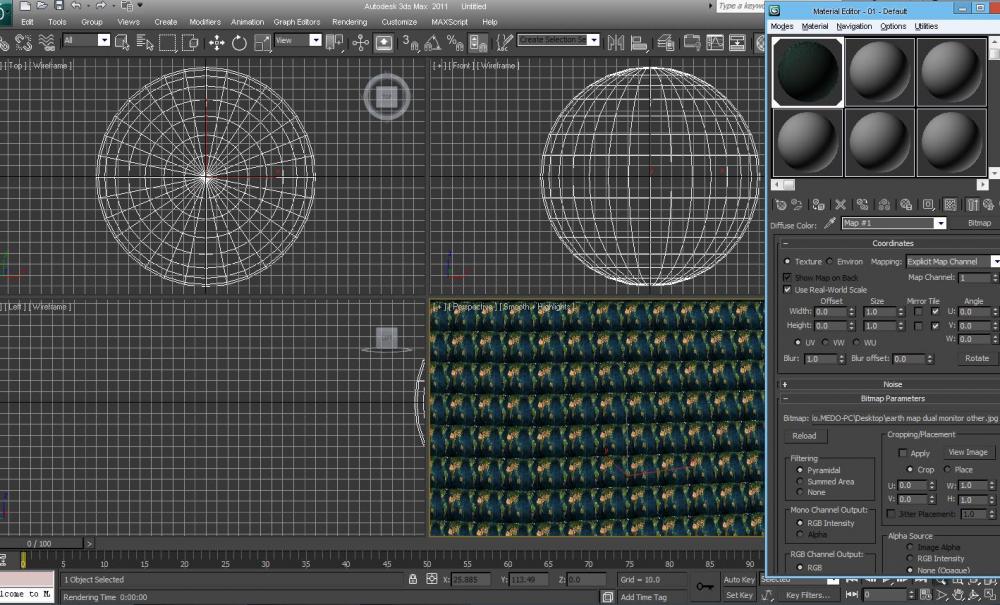Viewport: 1000px width, 605px height.
Task: Activate the Select and Rotate tool
Action: click(x=240, y=42)
